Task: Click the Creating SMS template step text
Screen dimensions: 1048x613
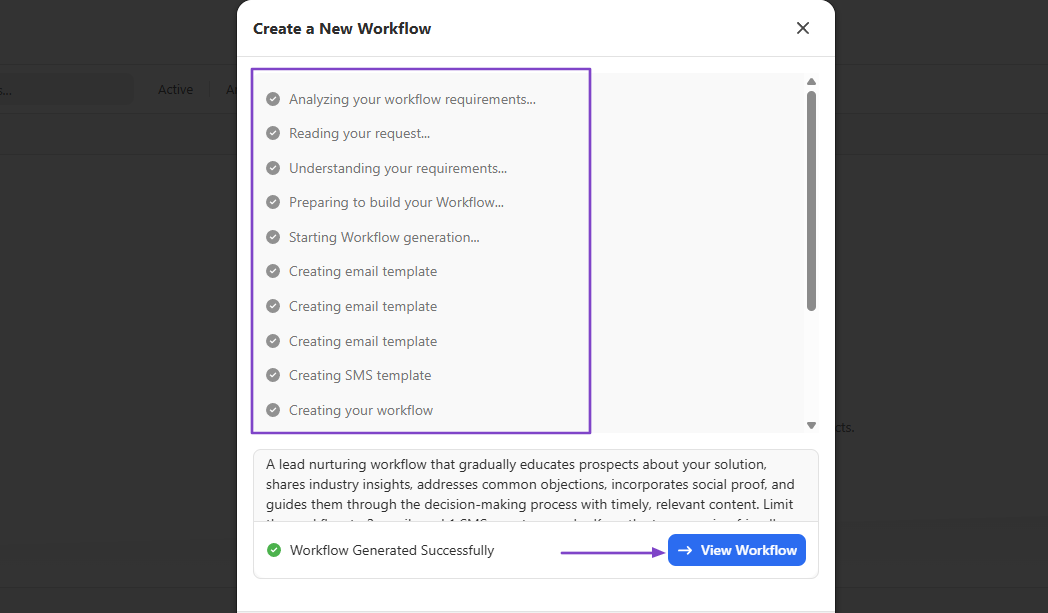Action: point(360,376)
